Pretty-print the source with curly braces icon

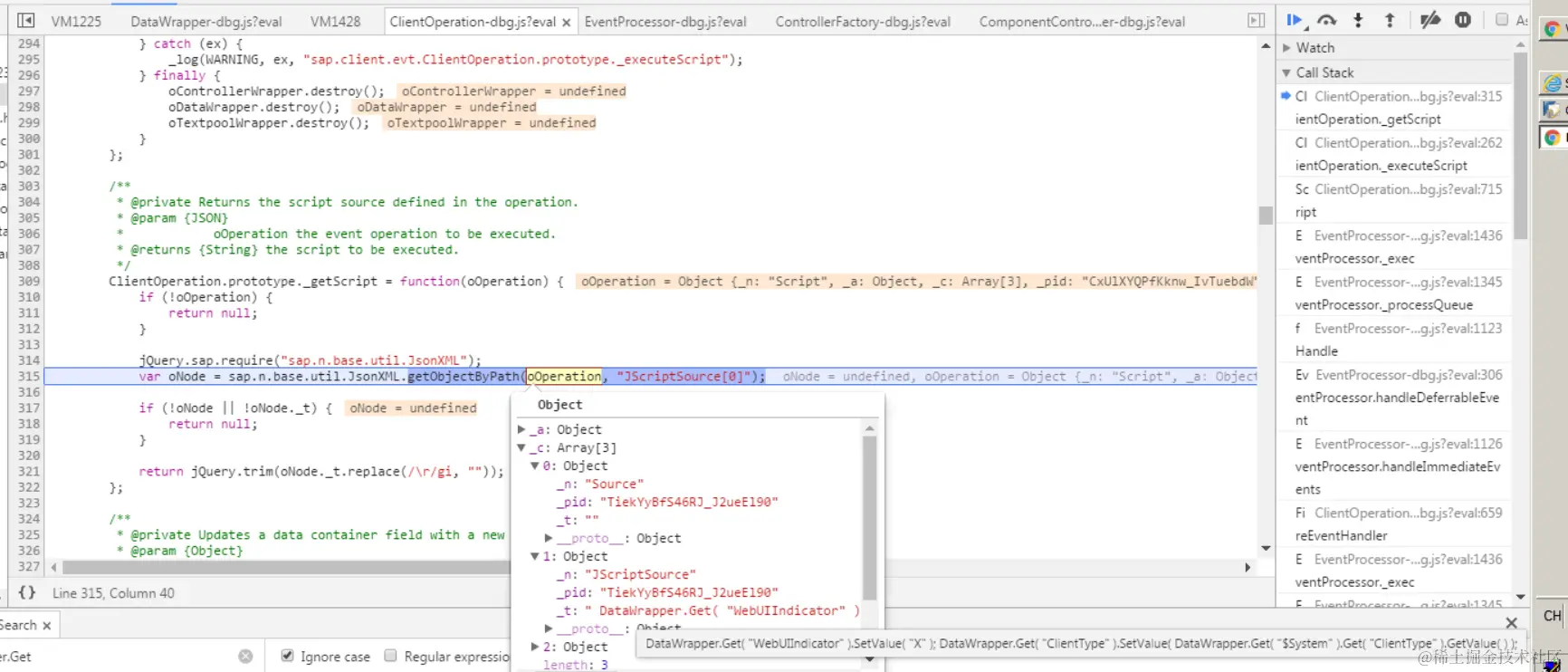tap(27, 592)
